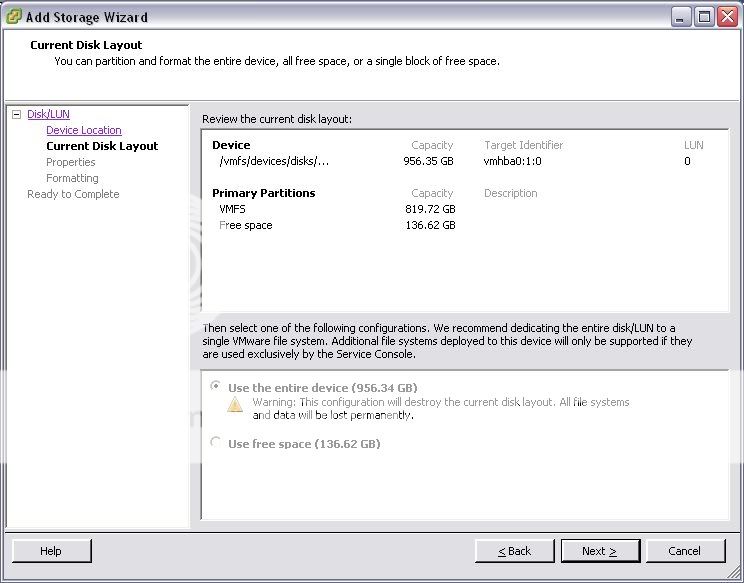This screenshot has width=744, height=583.
Task: Click the 136.62 GB free space capacity
Action: (430, 225)
